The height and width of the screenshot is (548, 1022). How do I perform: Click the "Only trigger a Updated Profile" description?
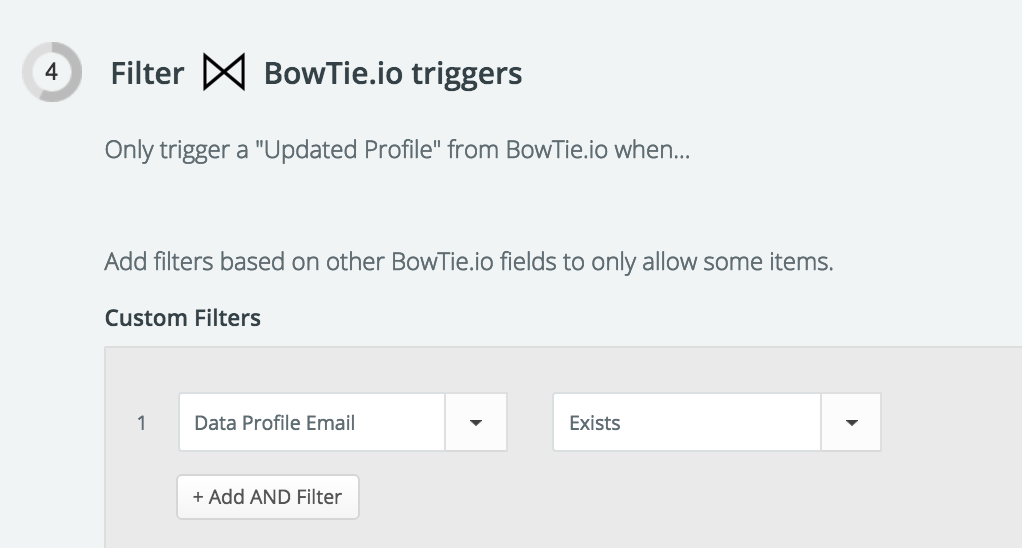click(x=397, y=150)
